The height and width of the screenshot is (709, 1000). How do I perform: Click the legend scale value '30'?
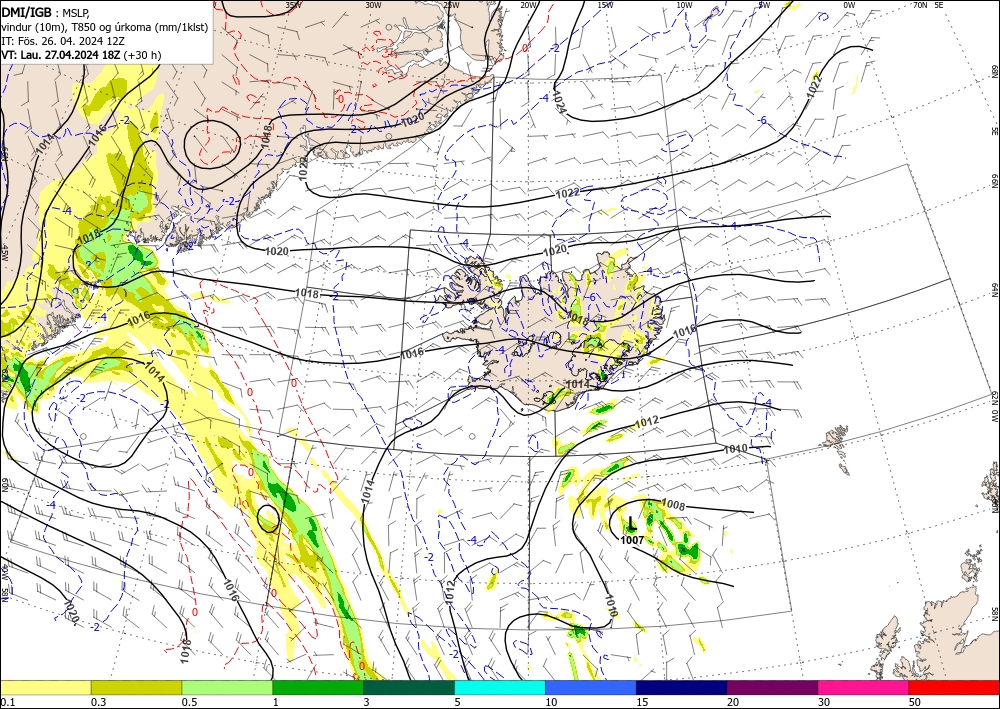pos(825,702)
